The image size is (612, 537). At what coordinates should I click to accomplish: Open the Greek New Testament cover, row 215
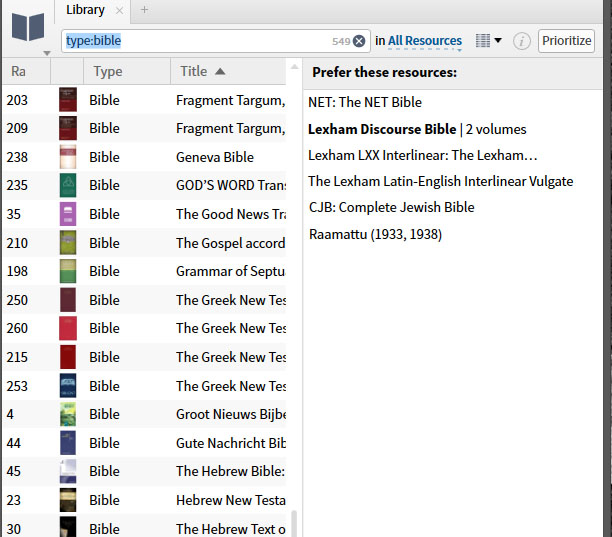68,357
